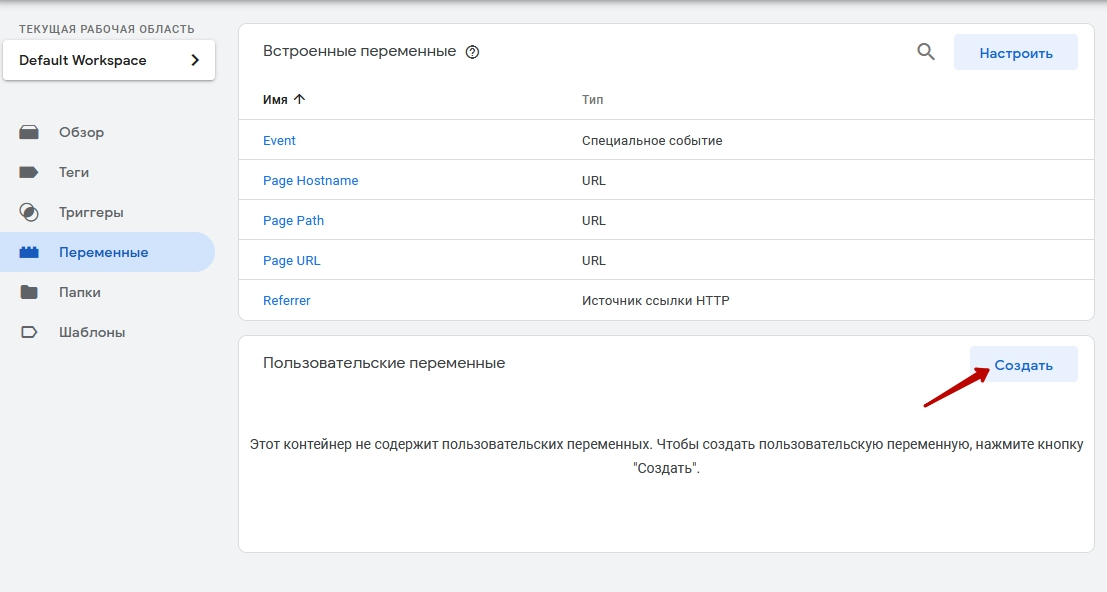Click the search magnifier icon
This screenshot has height=592, width=1107.
pos(926,52)
